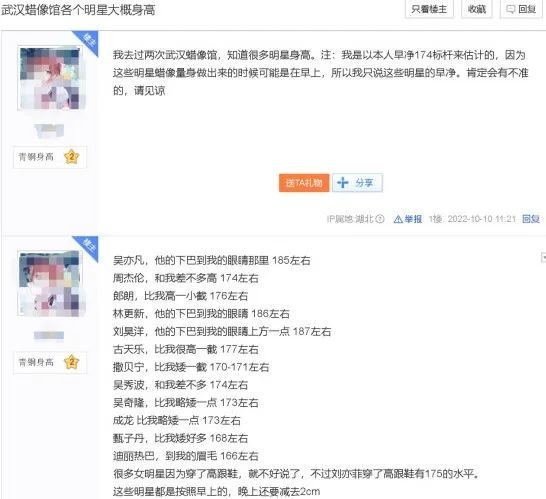Click the 收藏 button

pyautogui.click(x=476, y=9)
